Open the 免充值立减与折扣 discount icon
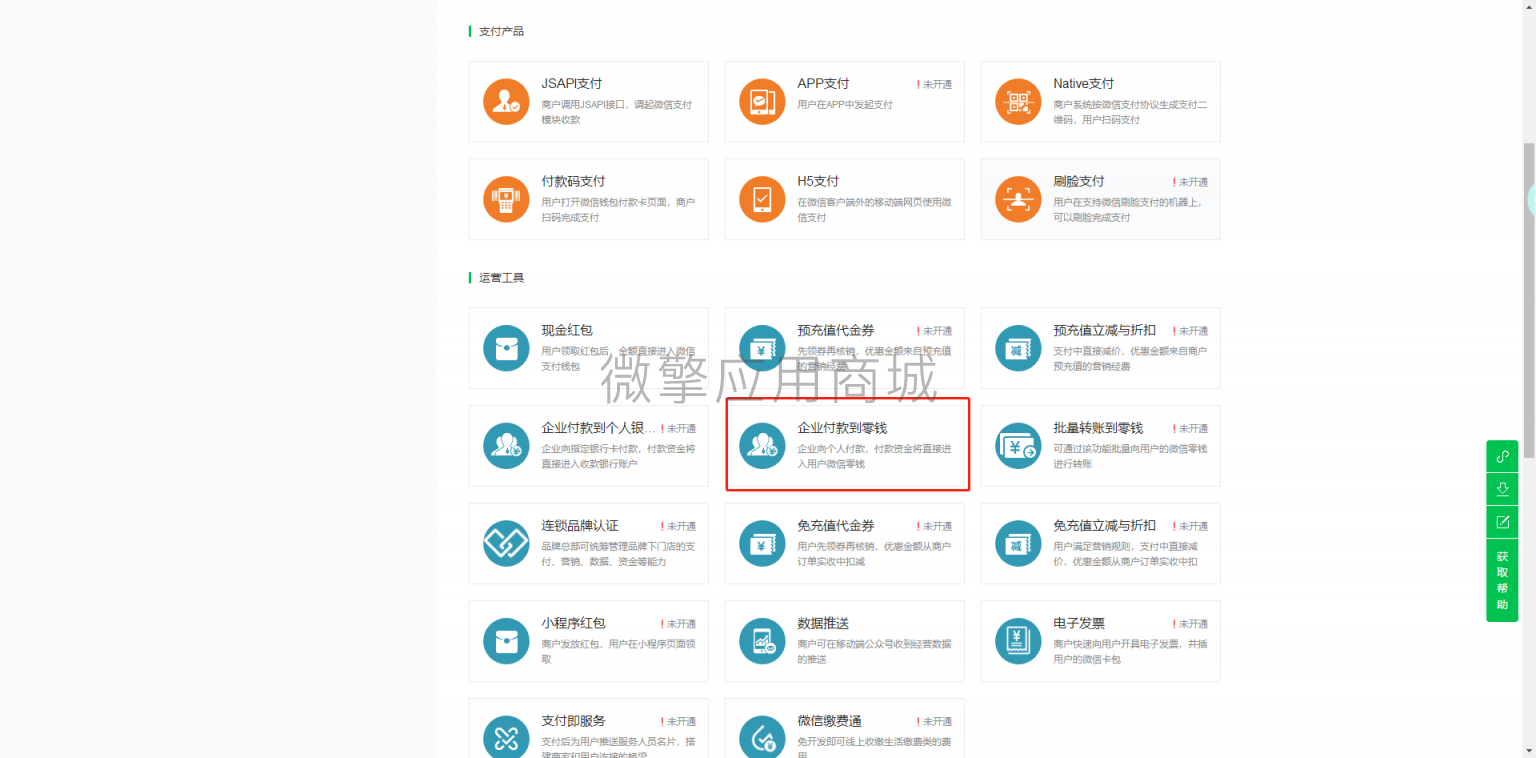This screenshot has width=1536, height=758. click(1018, 543)
